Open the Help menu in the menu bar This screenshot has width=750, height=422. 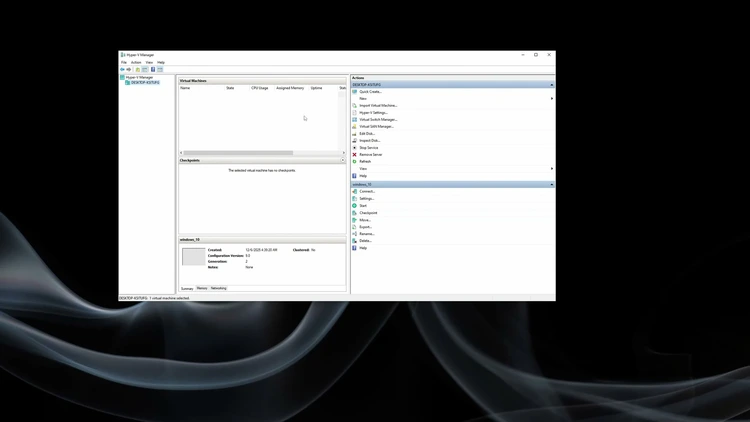pyautogui.click(x=161, y=62)
